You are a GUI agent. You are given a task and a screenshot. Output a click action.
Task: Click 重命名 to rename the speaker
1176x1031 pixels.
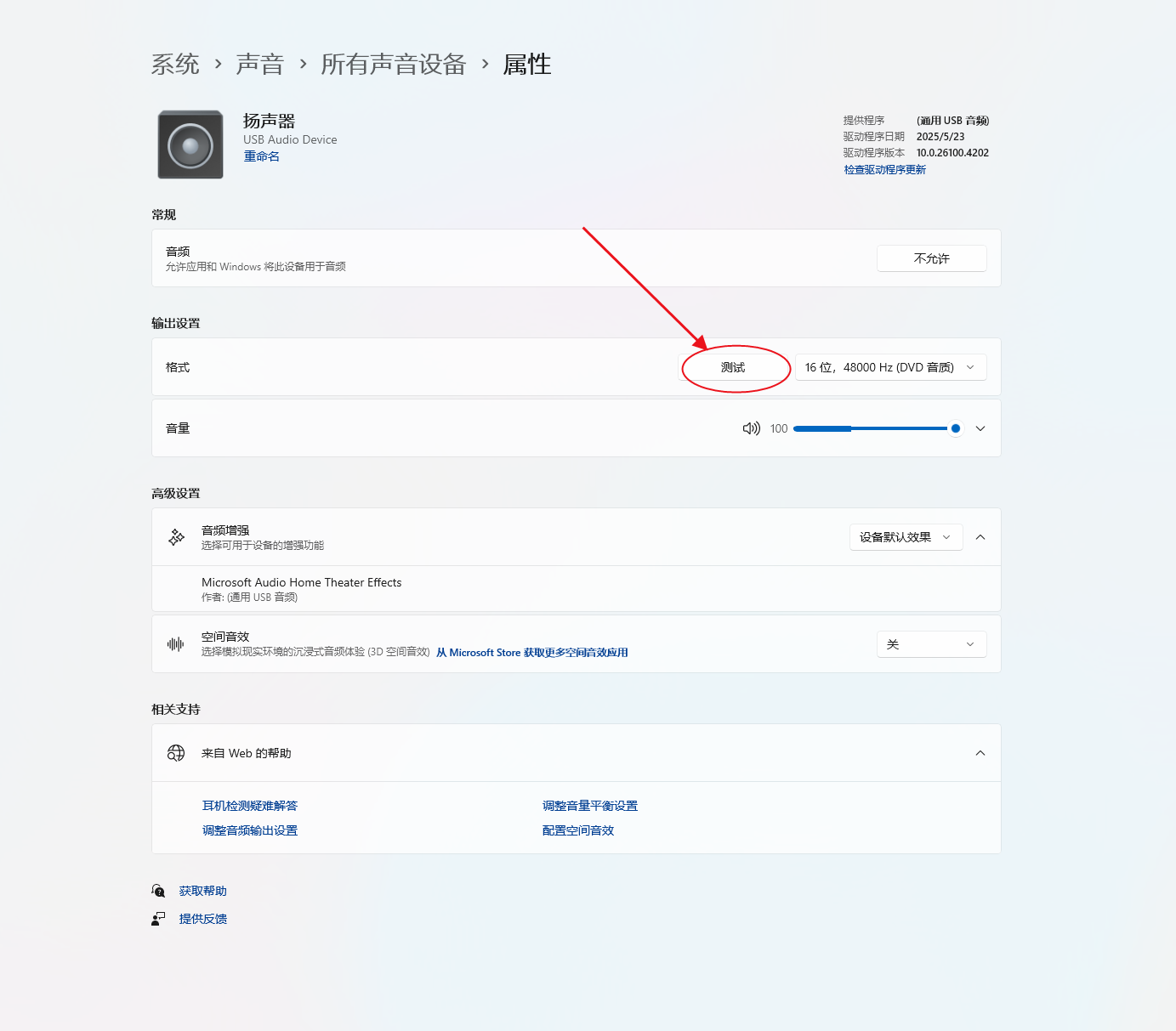point(261,156)
